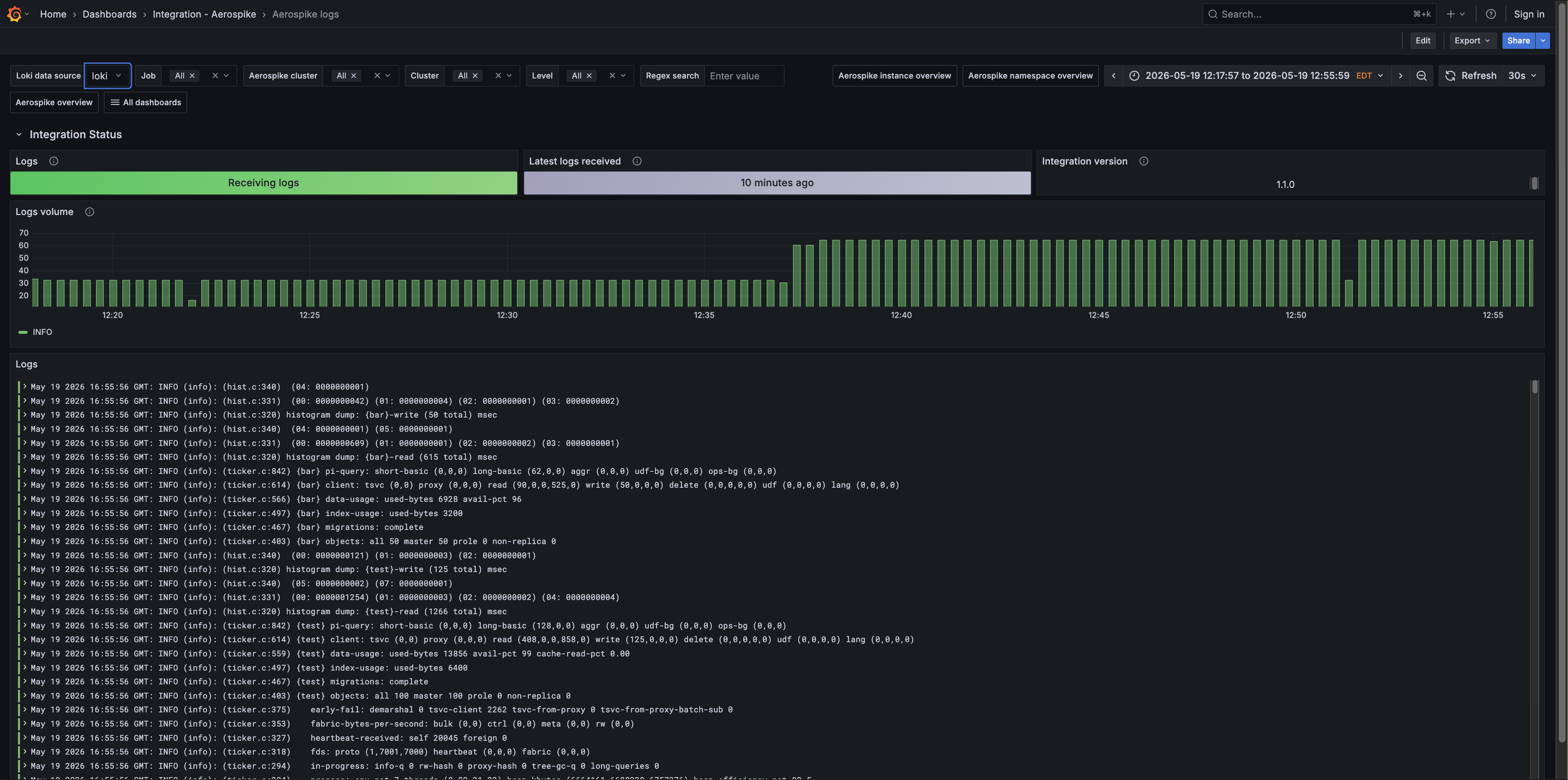The height and width of the screenshot is (780, 1568).
Task: Expand log line {bar}-write (50 total)
Action: [x=24, y=415]
